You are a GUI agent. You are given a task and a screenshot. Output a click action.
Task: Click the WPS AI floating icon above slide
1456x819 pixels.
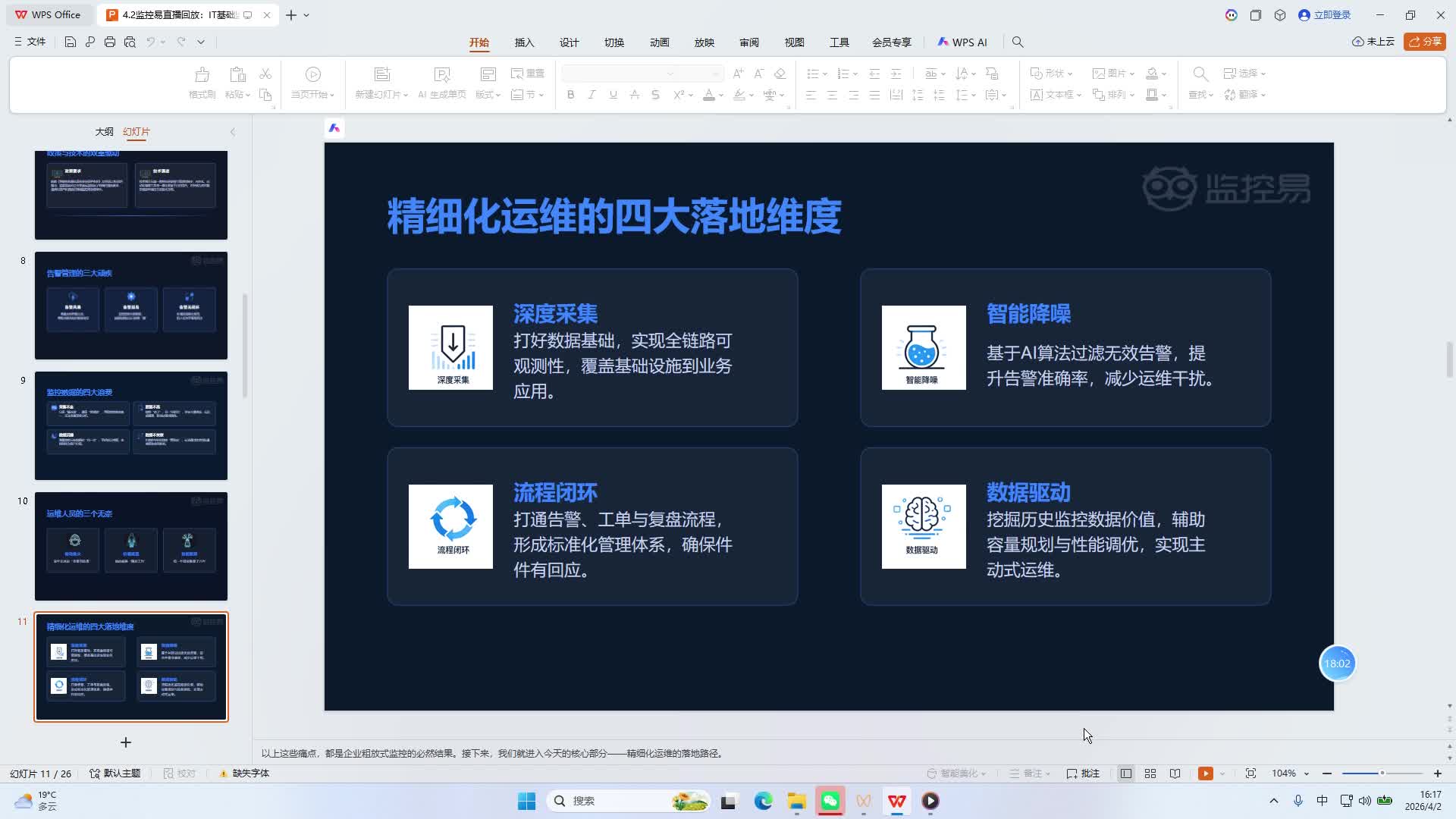tap(334, 128)
